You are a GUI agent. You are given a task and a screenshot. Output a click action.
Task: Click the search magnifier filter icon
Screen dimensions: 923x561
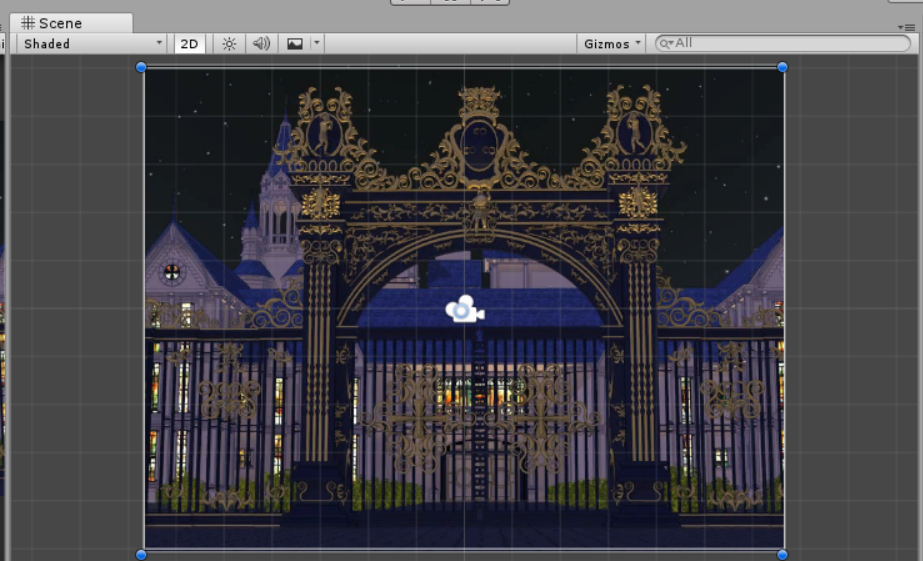pyautogui.click(x=666, y=43)
